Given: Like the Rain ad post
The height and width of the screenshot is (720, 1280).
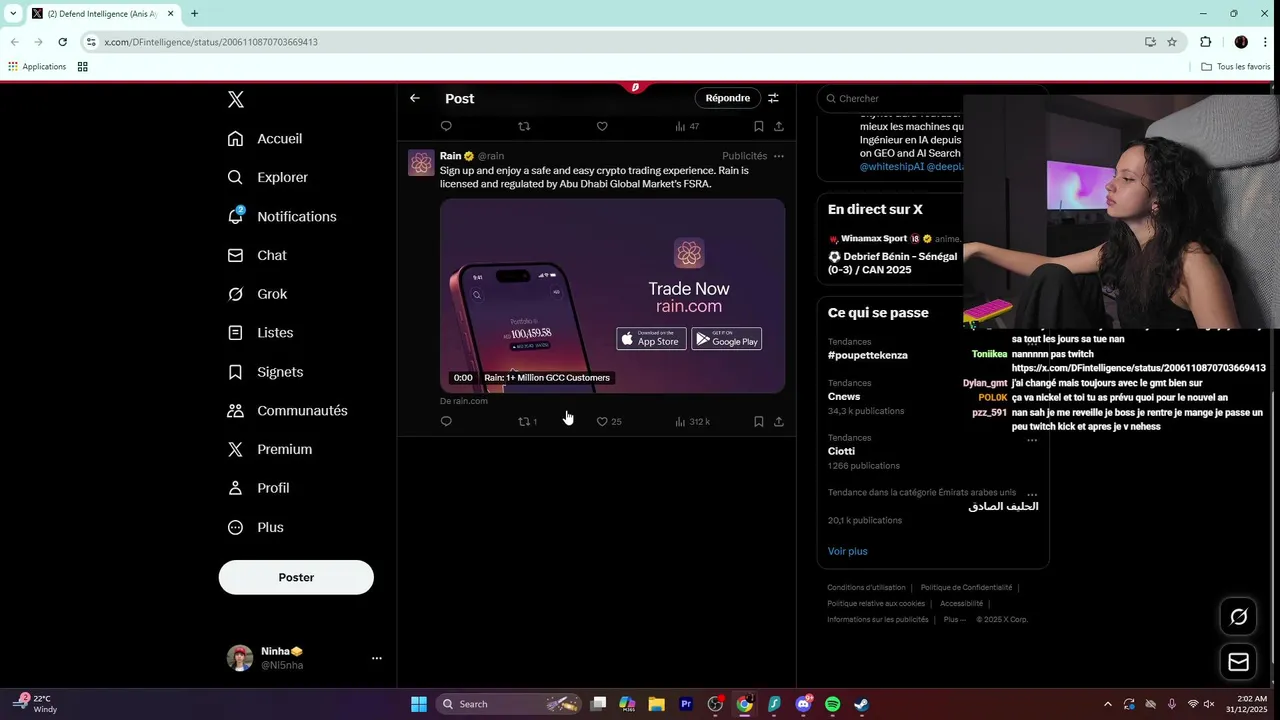Looking at the screenshot, I should pyautogui.click(x=608, y=421).
